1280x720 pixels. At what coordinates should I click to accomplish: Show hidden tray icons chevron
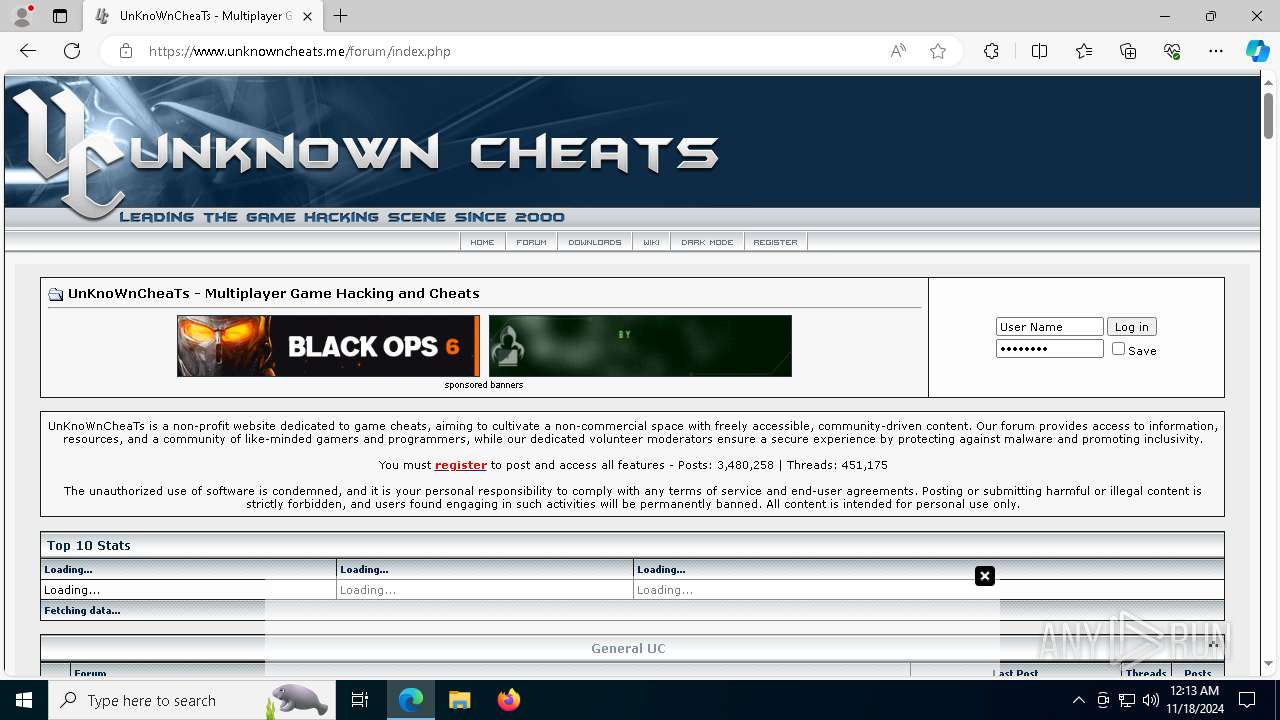pos(1078,700)
